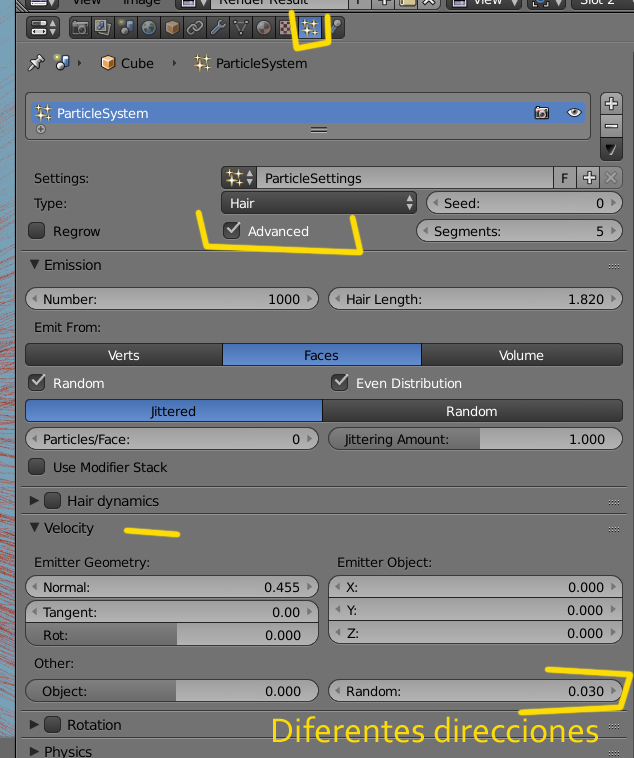
Task: Uncheck the Advanced checkbox
Action: (232, 231)
